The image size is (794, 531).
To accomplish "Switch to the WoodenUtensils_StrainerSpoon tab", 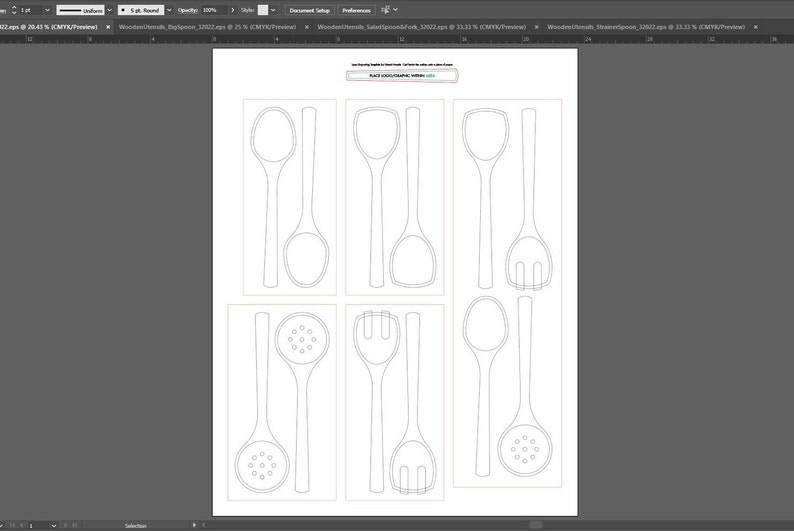I will (x=646, y=27).
